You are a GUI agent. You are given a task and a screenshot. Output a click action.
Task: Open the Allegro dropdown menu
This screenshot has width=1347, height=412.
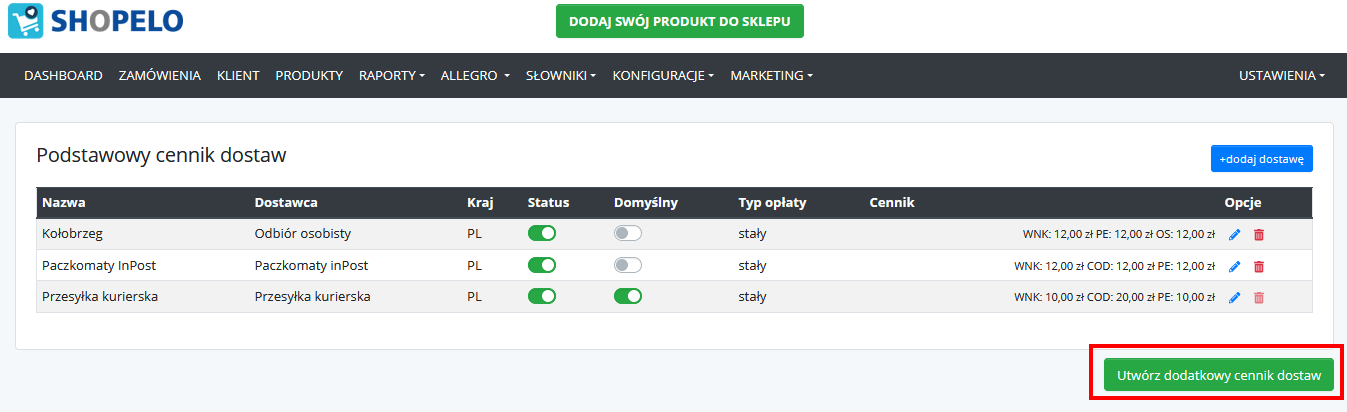[x=476, y=75]
